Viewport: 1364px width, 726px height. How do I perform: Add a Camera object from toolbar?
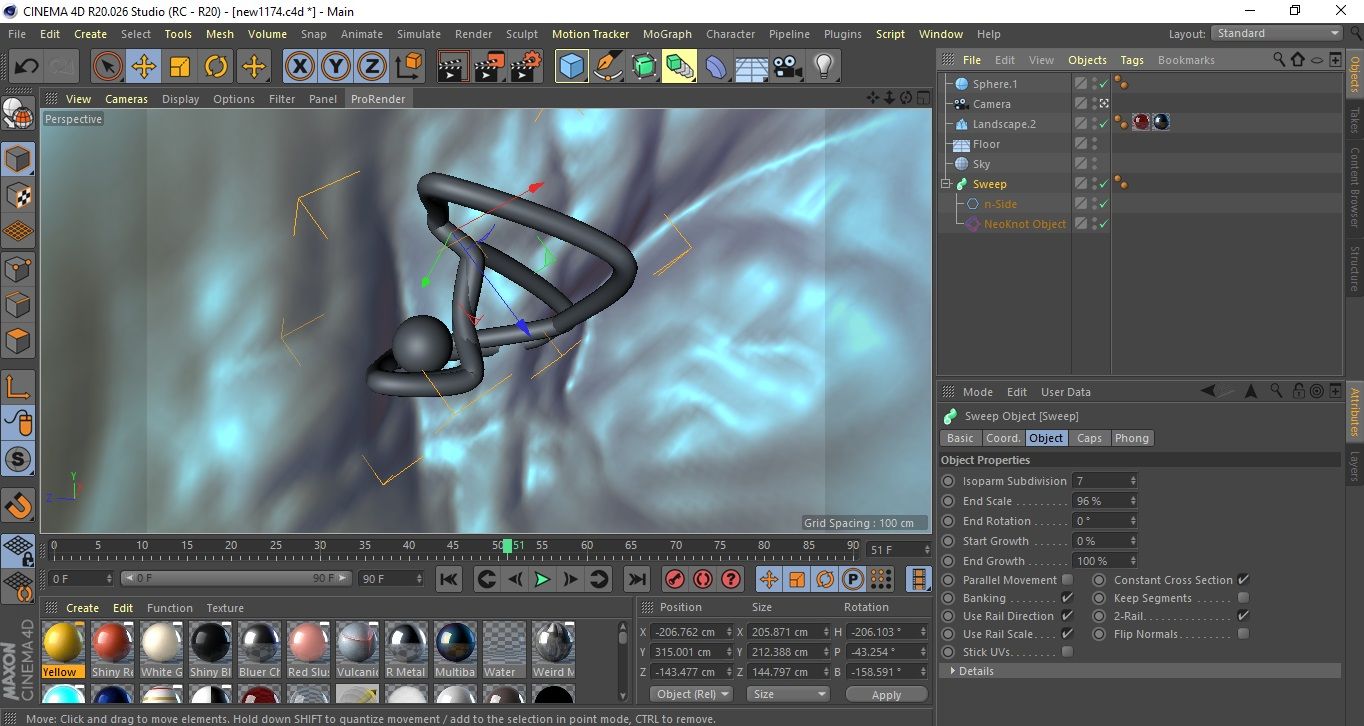tap(788, 67)
